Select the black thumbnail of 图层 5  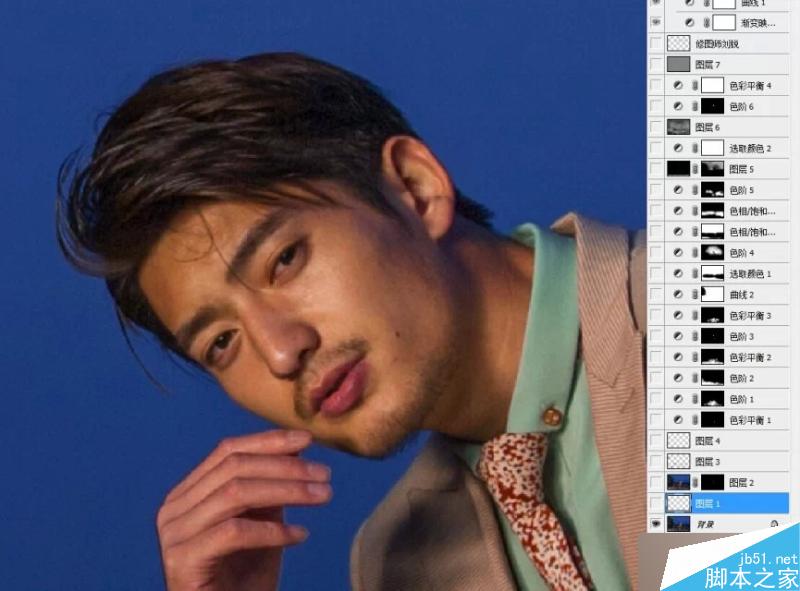[678, 169]
